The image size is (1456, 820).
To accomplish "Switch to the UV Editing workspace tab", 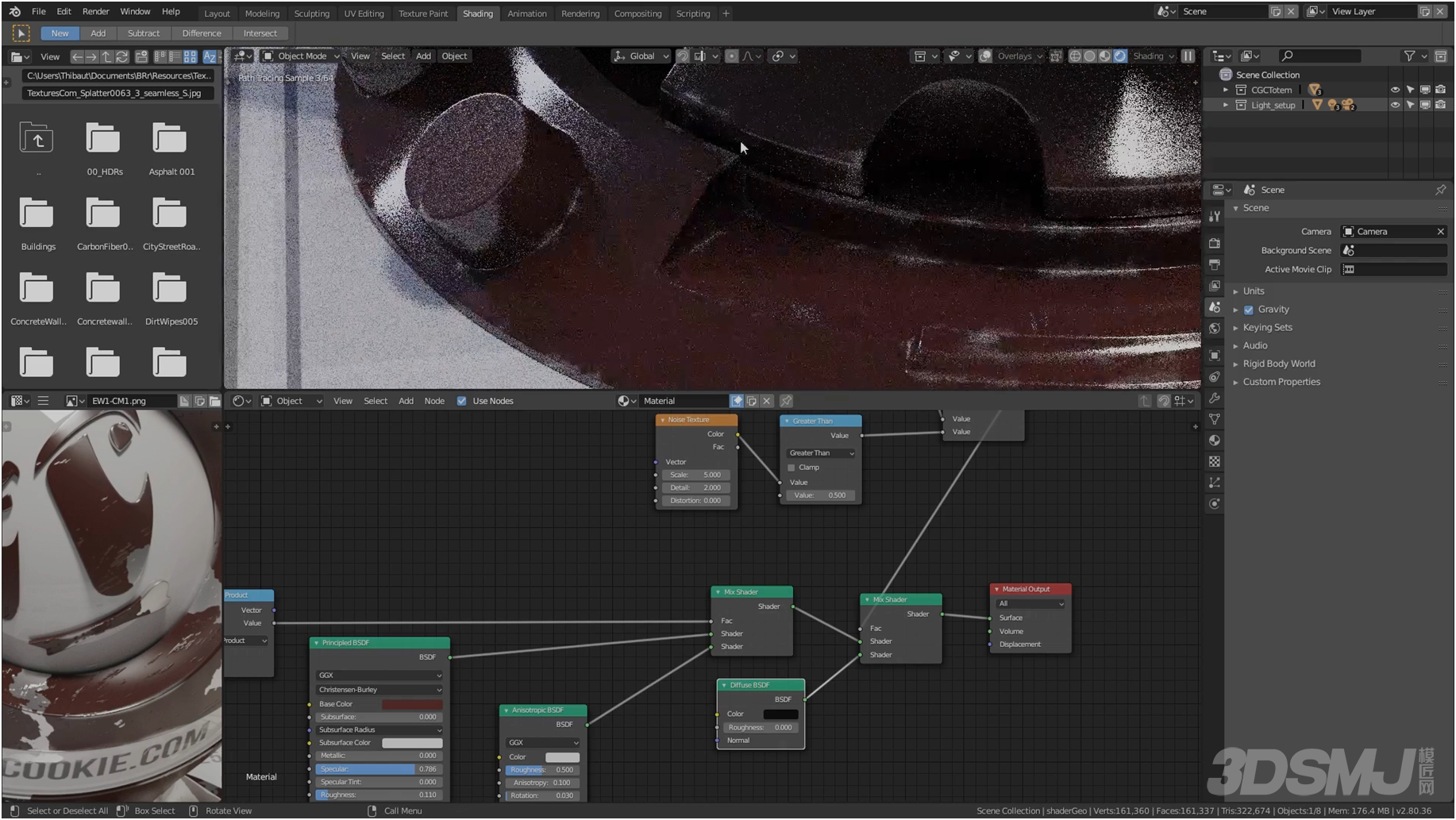I will coord(364,13).
